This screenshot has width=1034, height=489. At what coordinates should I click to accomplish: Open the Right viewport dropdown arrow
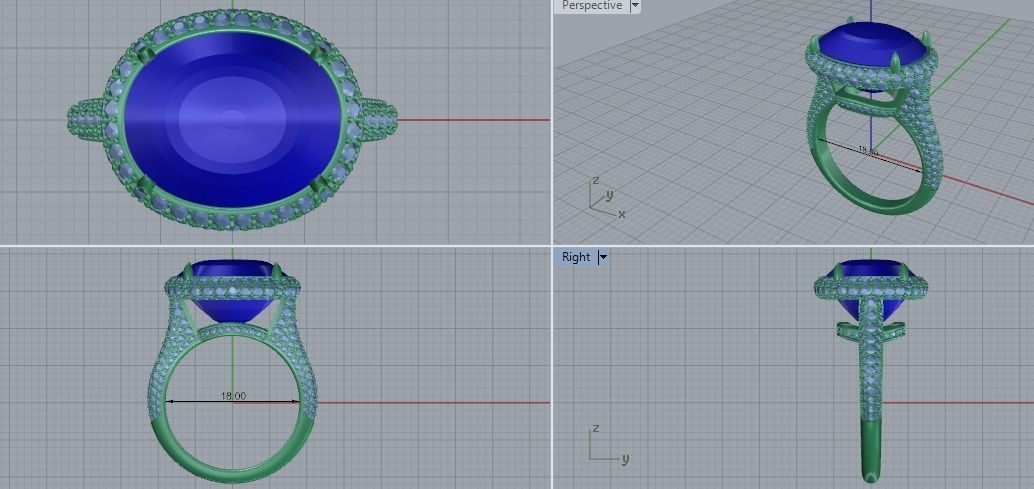click(603, 257)
